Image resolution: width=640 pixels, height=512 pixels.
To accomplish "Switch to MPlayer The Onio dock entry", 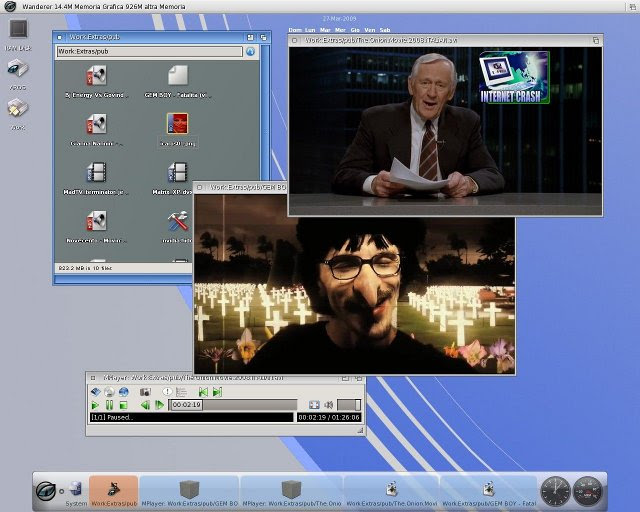I will pos(291,492).
